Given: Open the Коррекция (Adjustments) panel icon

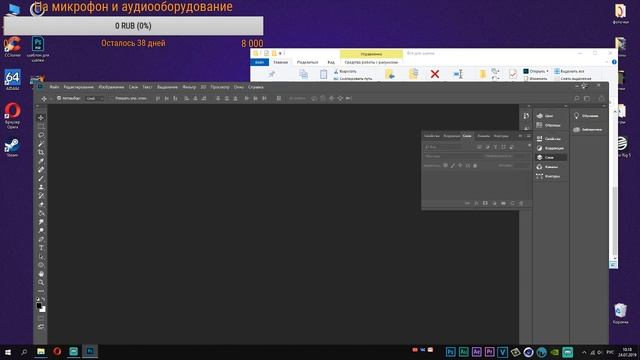Looking at the screenshot, I should (540, 148).
